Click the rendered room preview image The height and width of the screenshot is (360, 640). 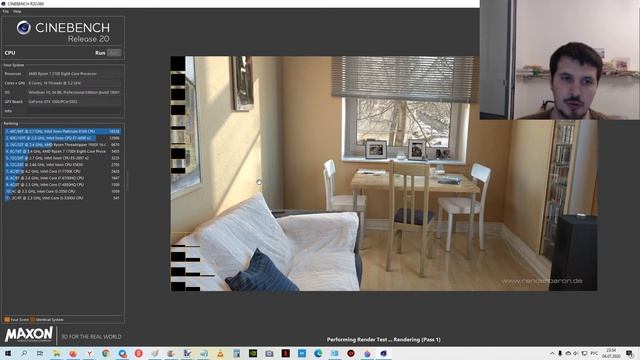click(x=384, y=173)
